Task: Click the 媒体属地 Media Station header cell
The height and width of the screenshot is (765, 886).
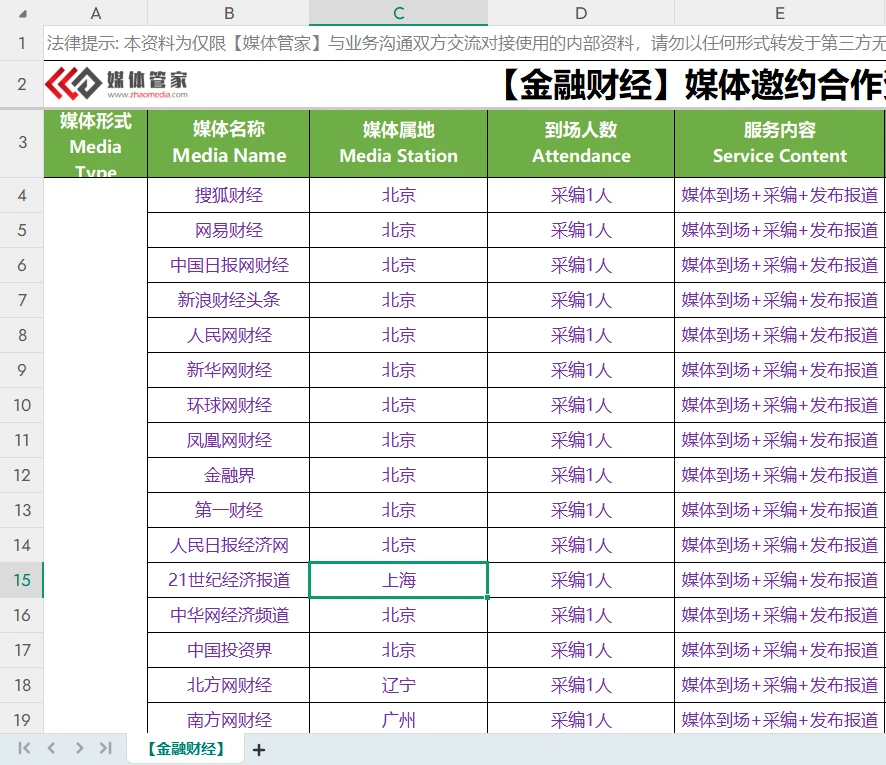Action: [398, 144]
